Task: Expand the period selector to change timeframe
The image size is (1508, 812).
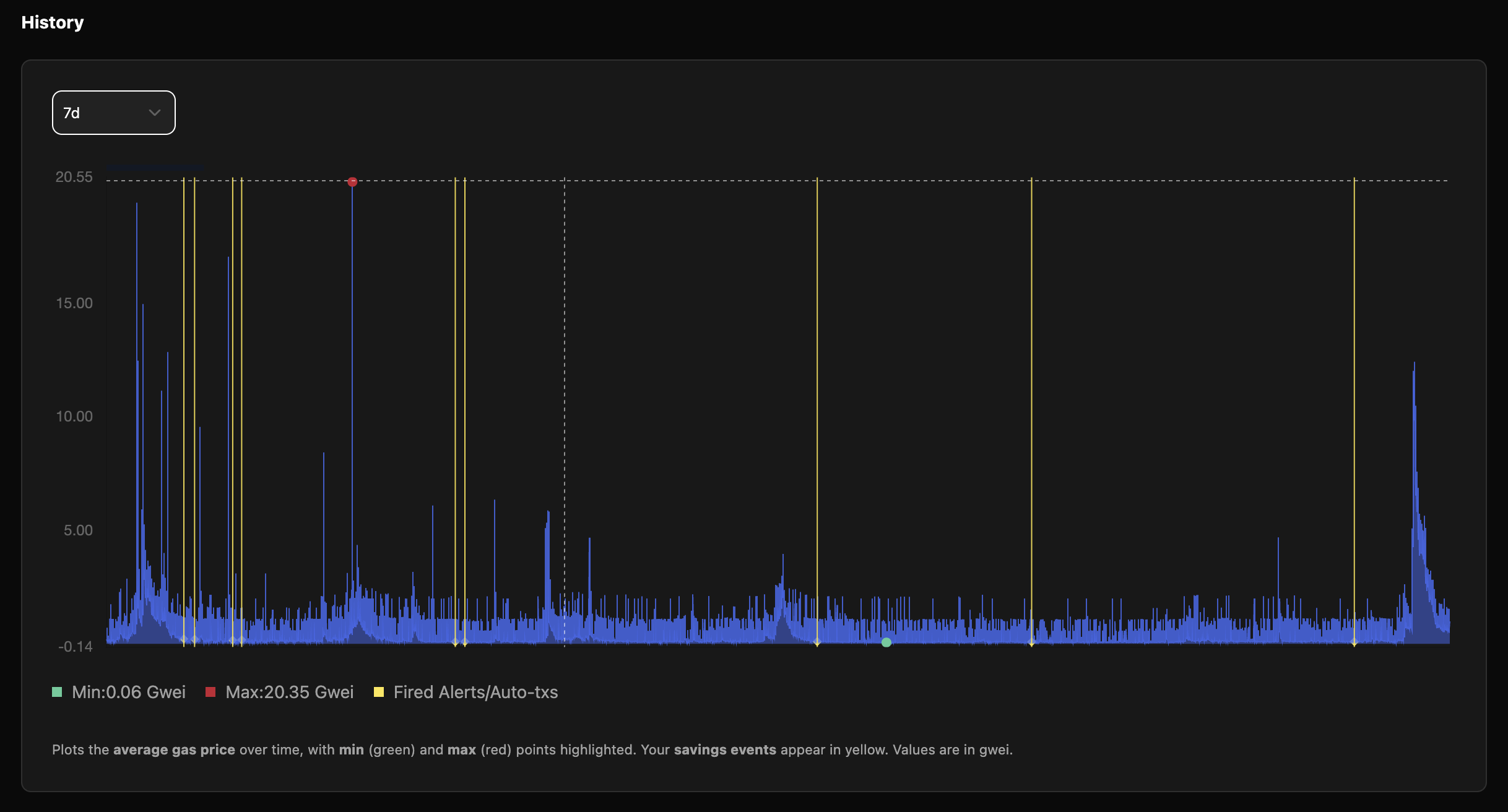Action: point(113,113)
